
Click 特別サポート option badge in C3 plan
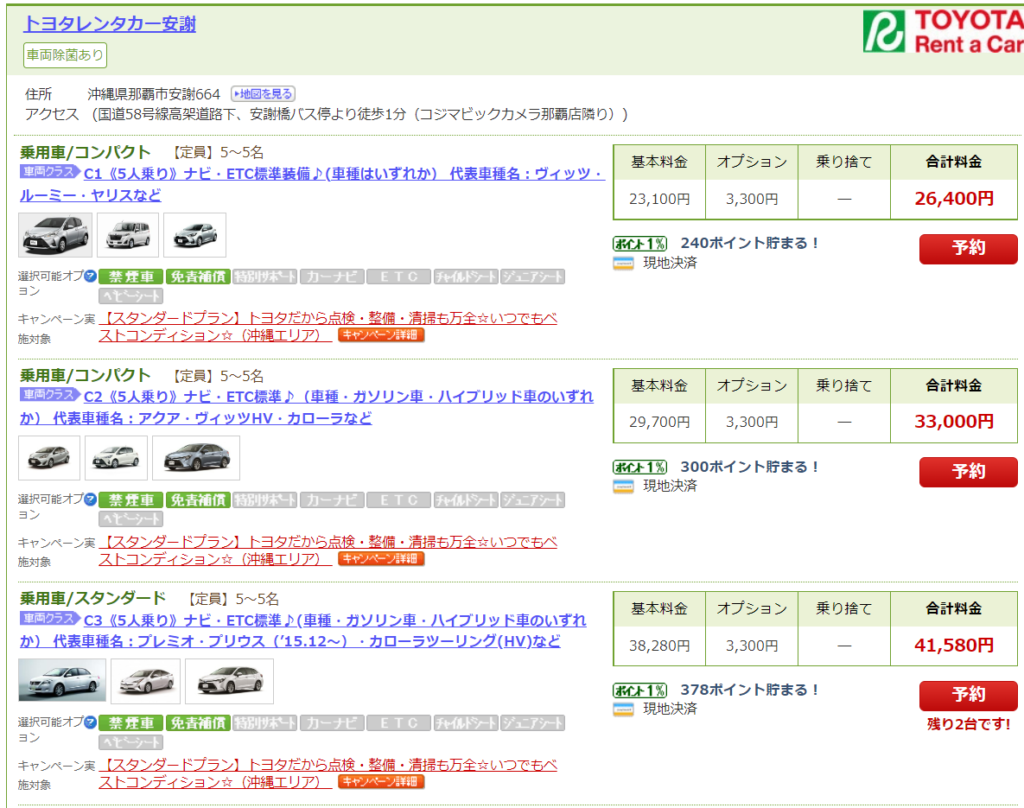[264, 723]
